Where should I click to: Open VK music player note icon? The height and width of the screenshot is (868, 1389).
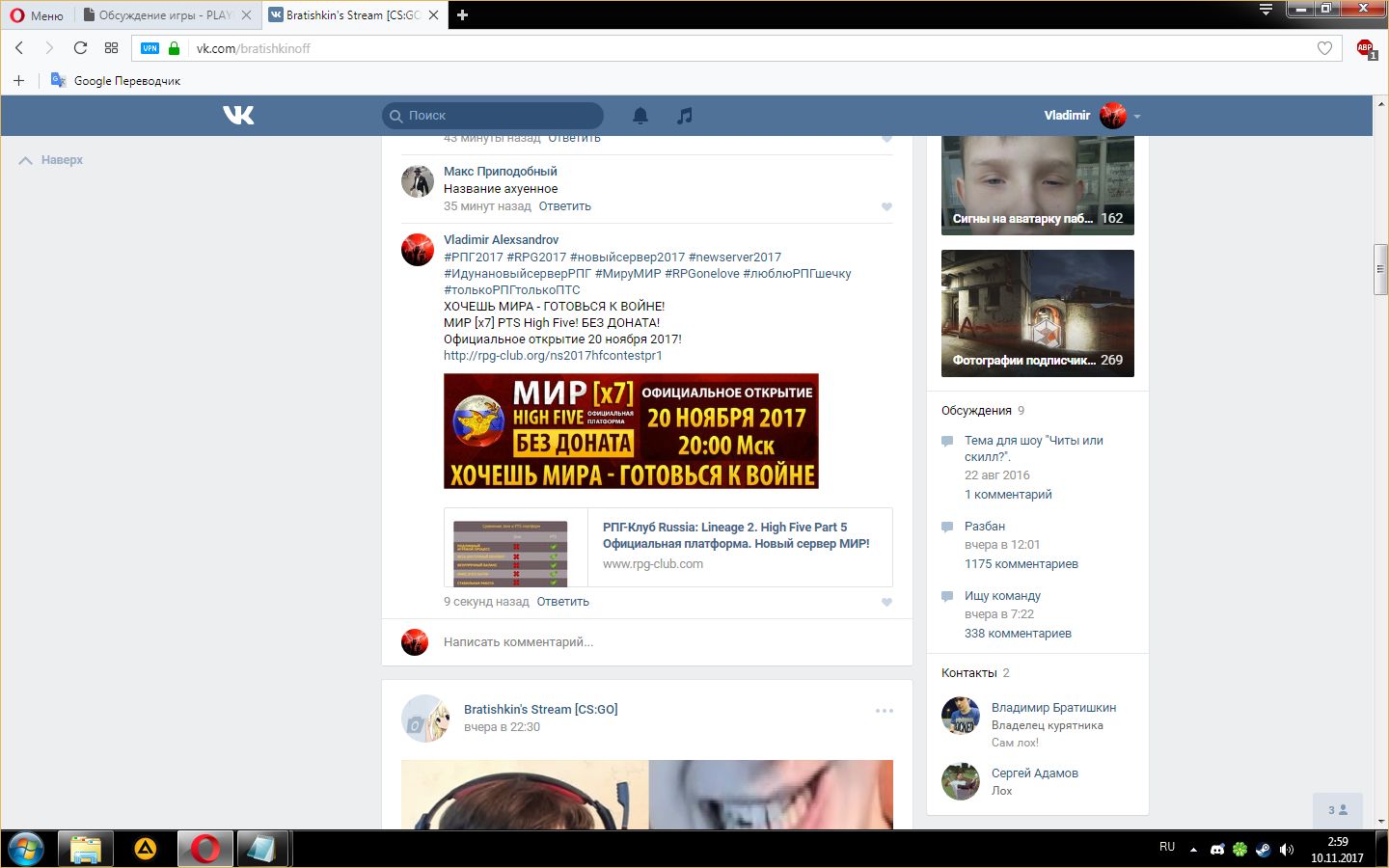(x=684, y=116)
